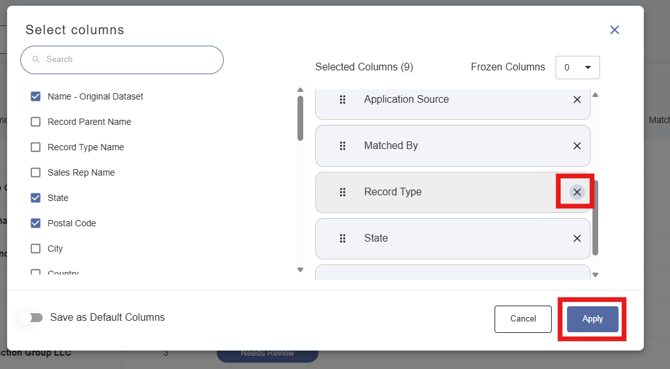Grab the Record Type drag handle
670x369 pixels.
pyautogui.click(x=342, y=192)
